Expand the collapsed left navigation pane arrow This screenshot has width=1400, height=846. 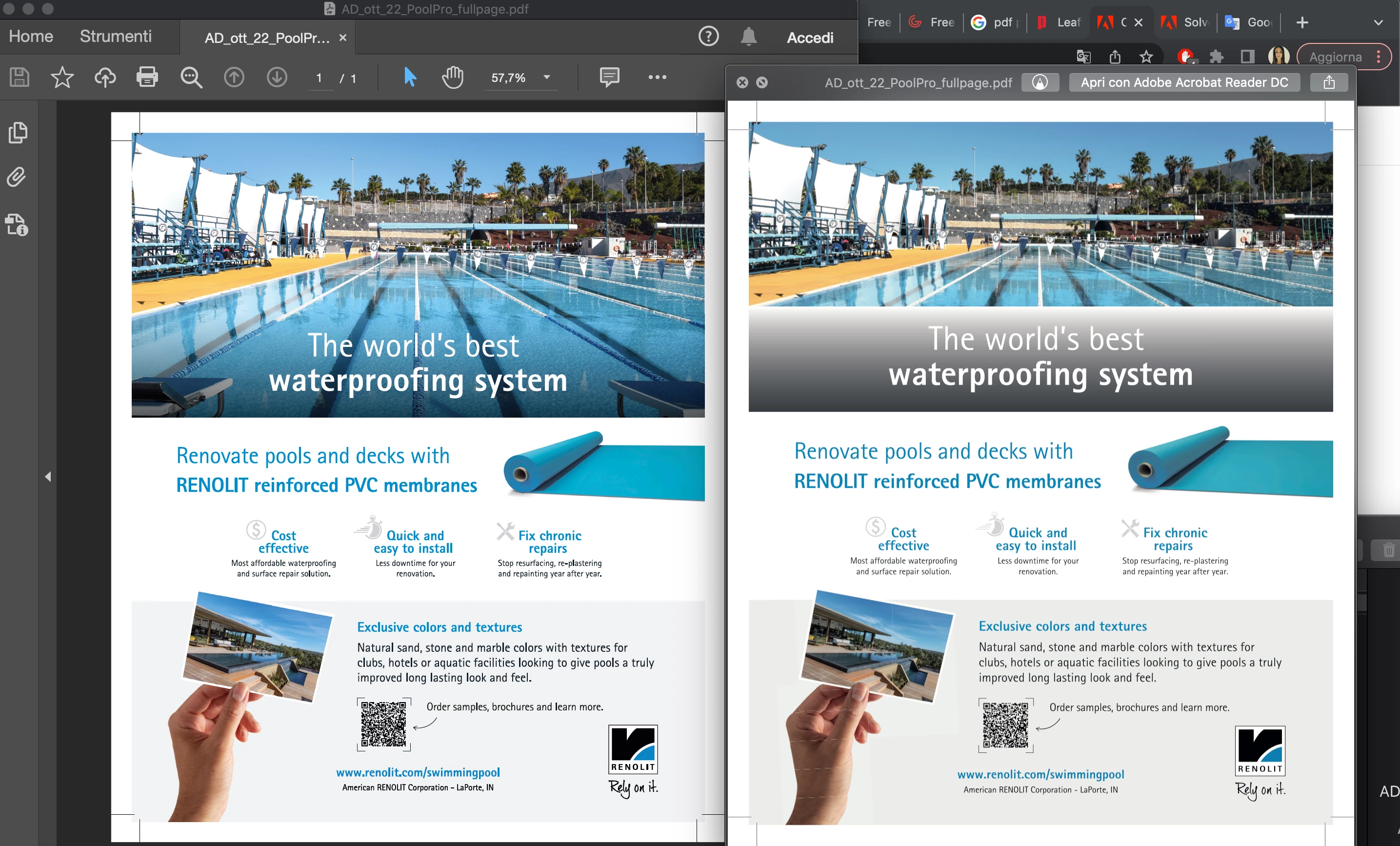coord(48,477)
